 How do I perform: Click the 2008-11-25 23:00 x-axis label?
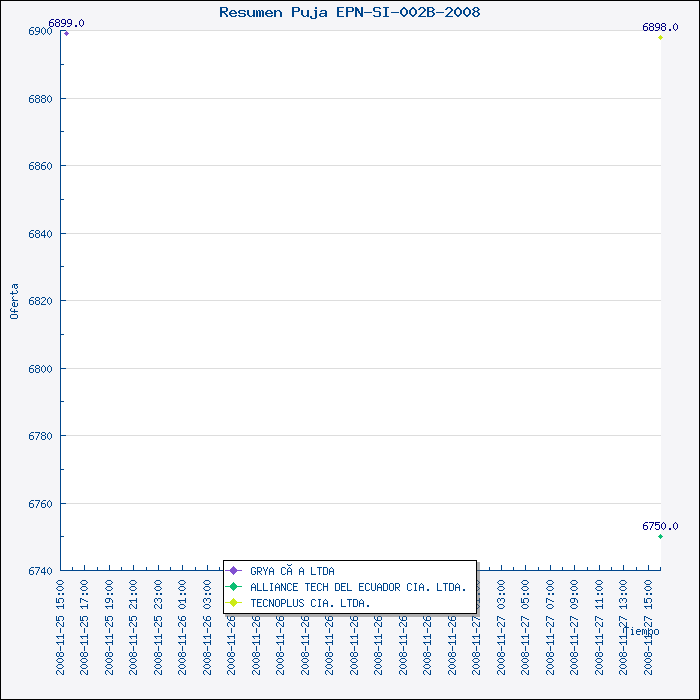point(159,626)
